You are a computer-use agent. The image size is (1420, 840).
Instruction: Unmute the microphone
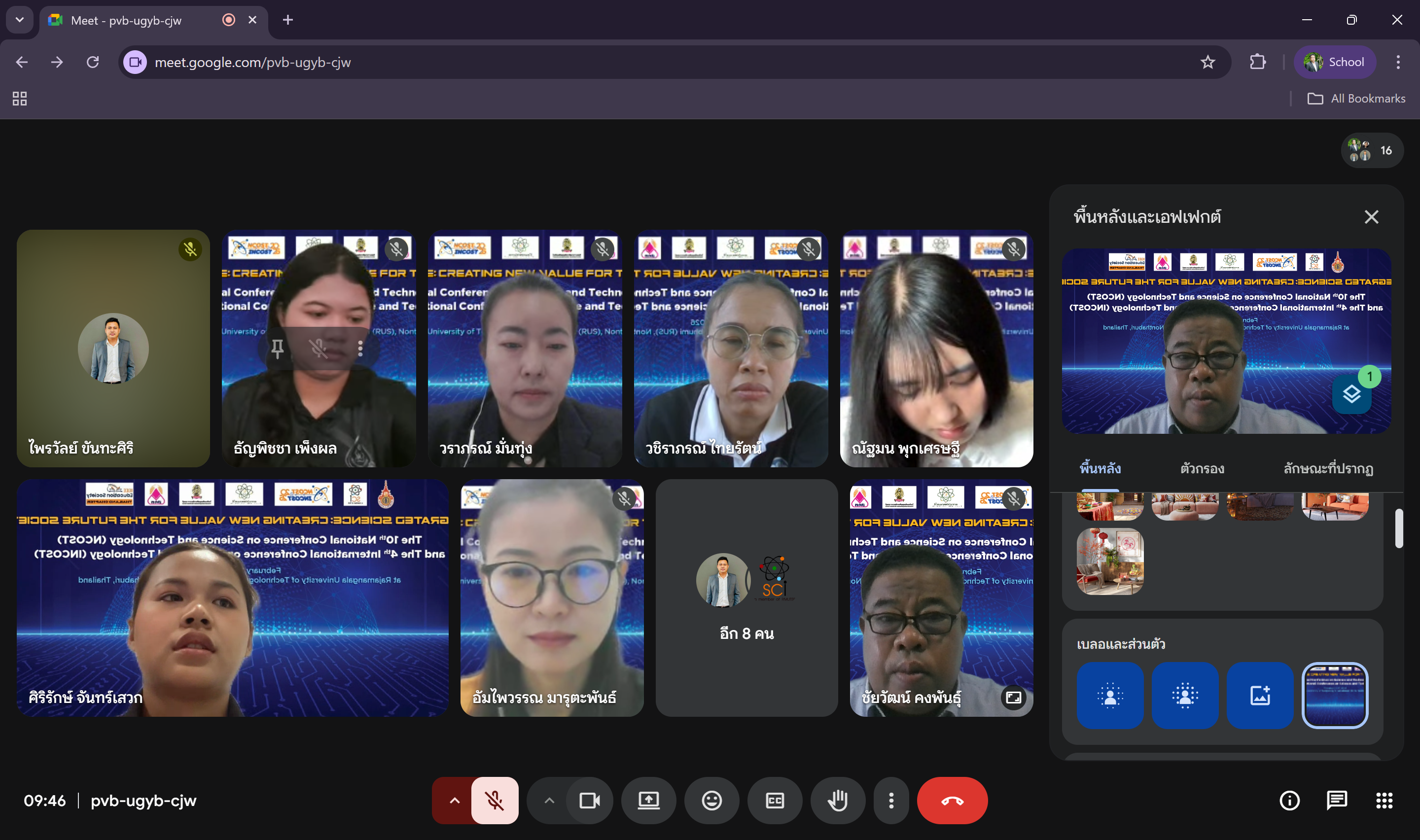[x=495, y=801]
